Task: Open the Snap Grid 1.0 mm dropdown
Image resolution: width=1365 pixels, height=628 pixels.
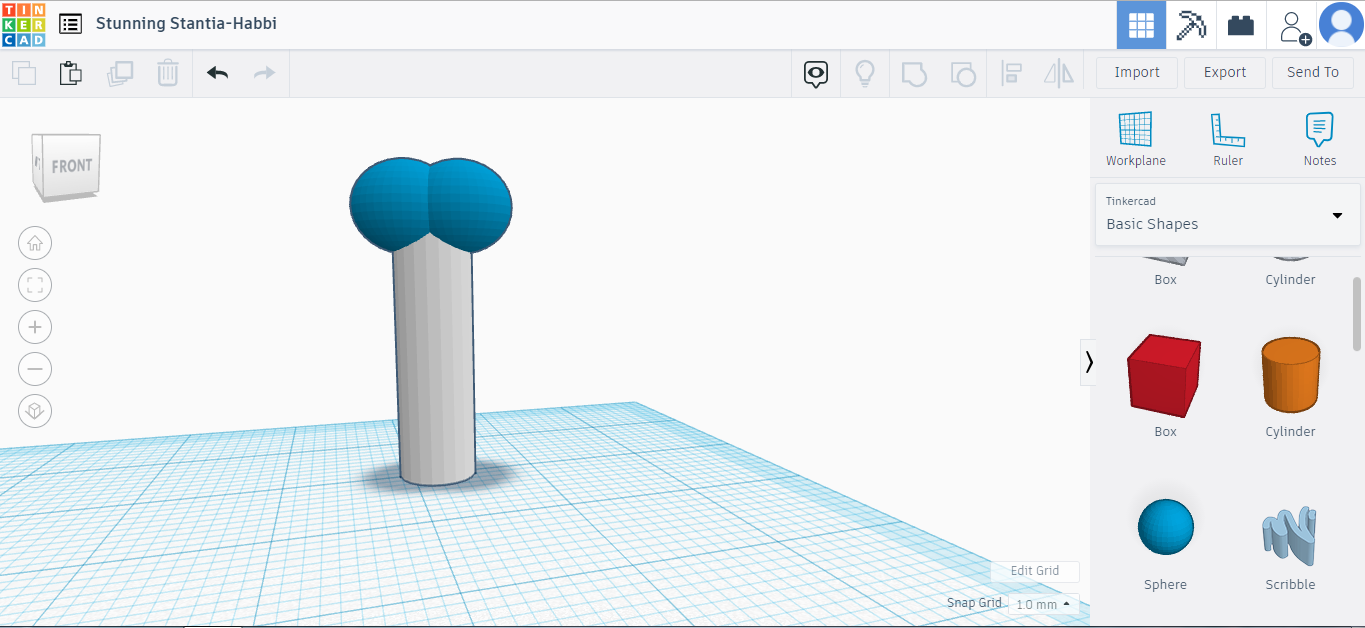Action: [1043, 604]
